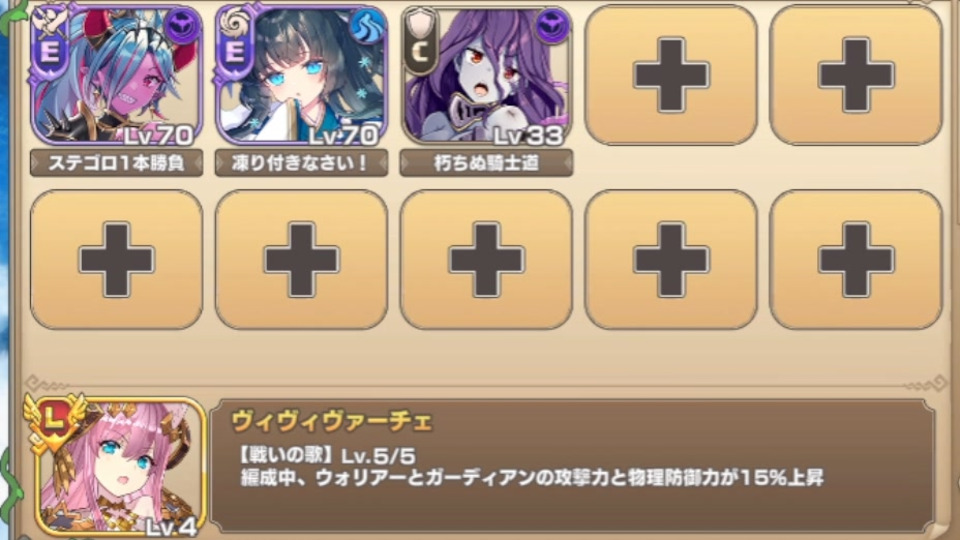Click the L leader badge on ヴィヴィヴァーチェ portrait
Image resolution: width=960 pixels, height=540 pixels.
pos(54,420)
